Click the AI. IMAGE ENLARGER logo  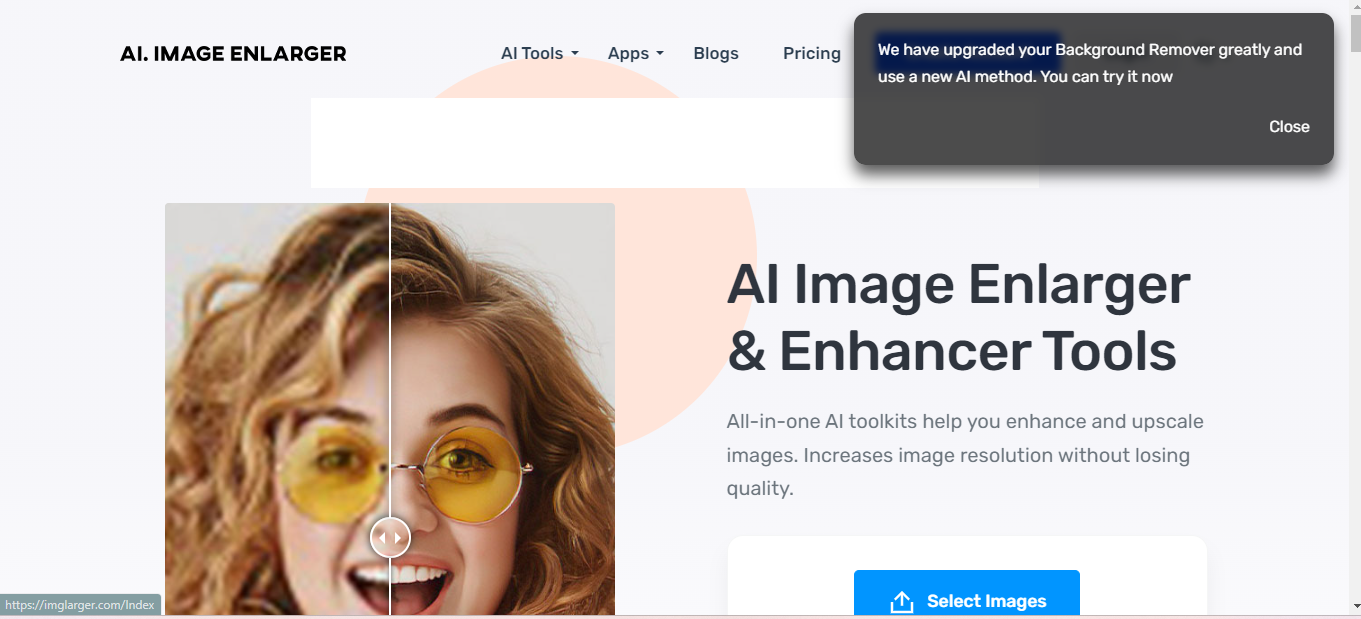pyautogui.click(x=233, y=54)
